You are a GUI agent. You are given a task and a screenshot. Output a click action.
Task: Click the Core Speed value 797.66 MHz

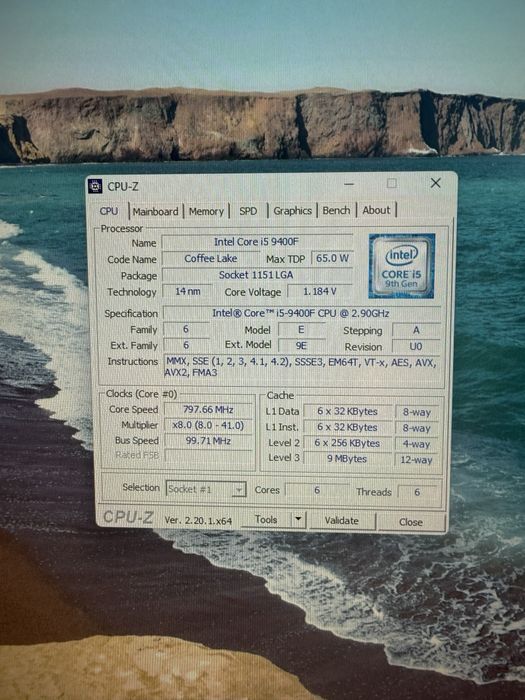[208, 409]
